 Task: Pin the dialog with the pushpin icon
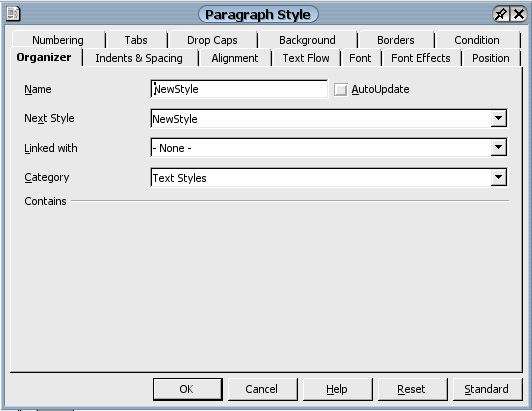click(x=501, y=14)
